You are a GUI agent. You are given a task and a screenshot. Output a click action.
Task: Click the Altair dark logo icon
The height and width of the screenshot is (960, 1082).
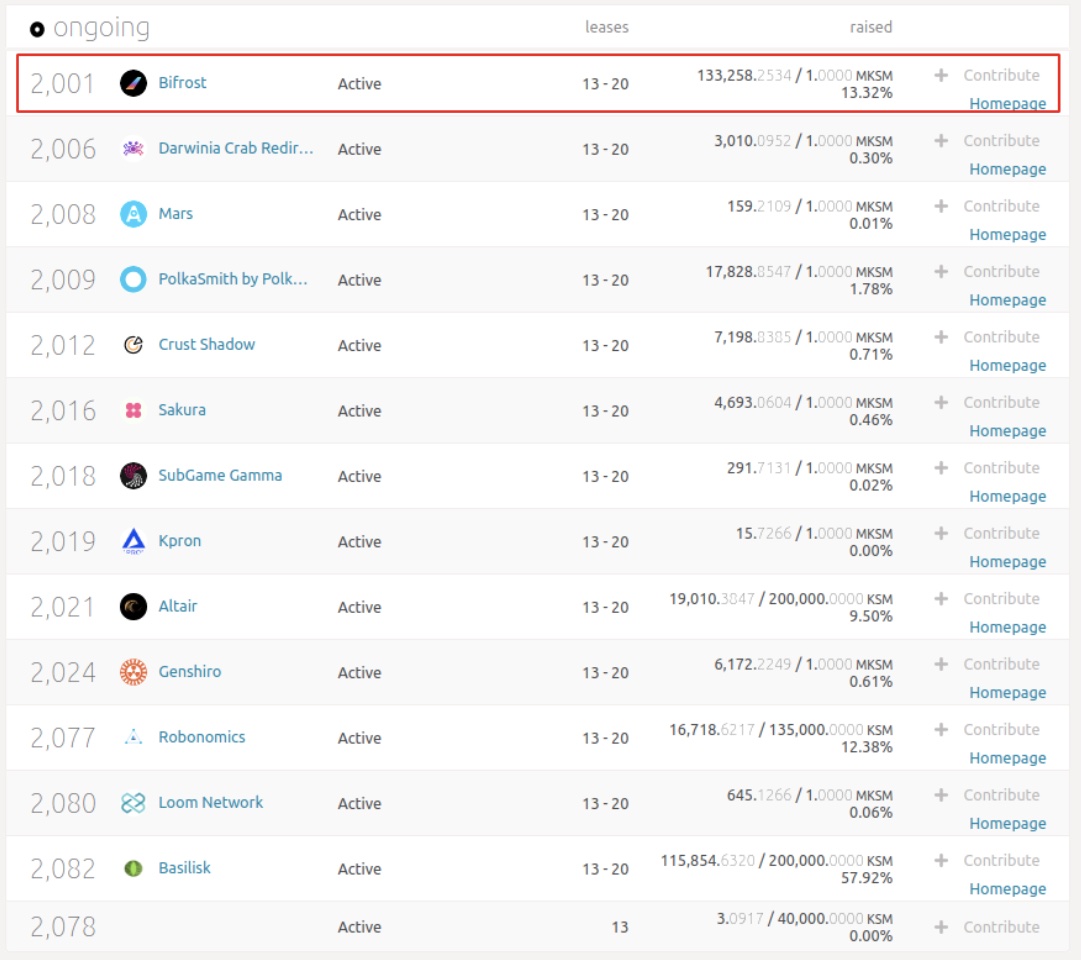coord(133,607)
